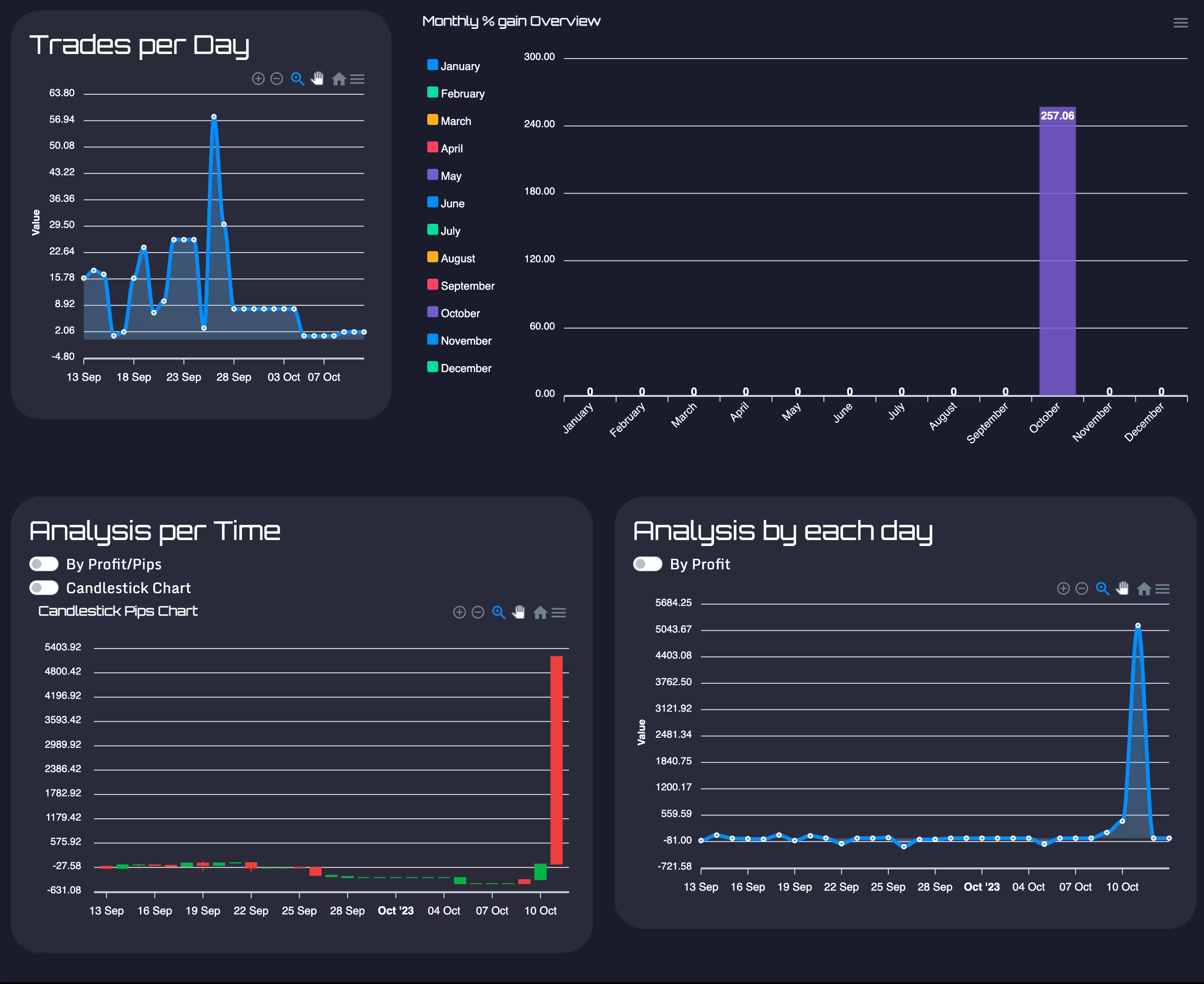Click the June legend entry
Screen dimensions: 1204x984
tap(446, 204)
